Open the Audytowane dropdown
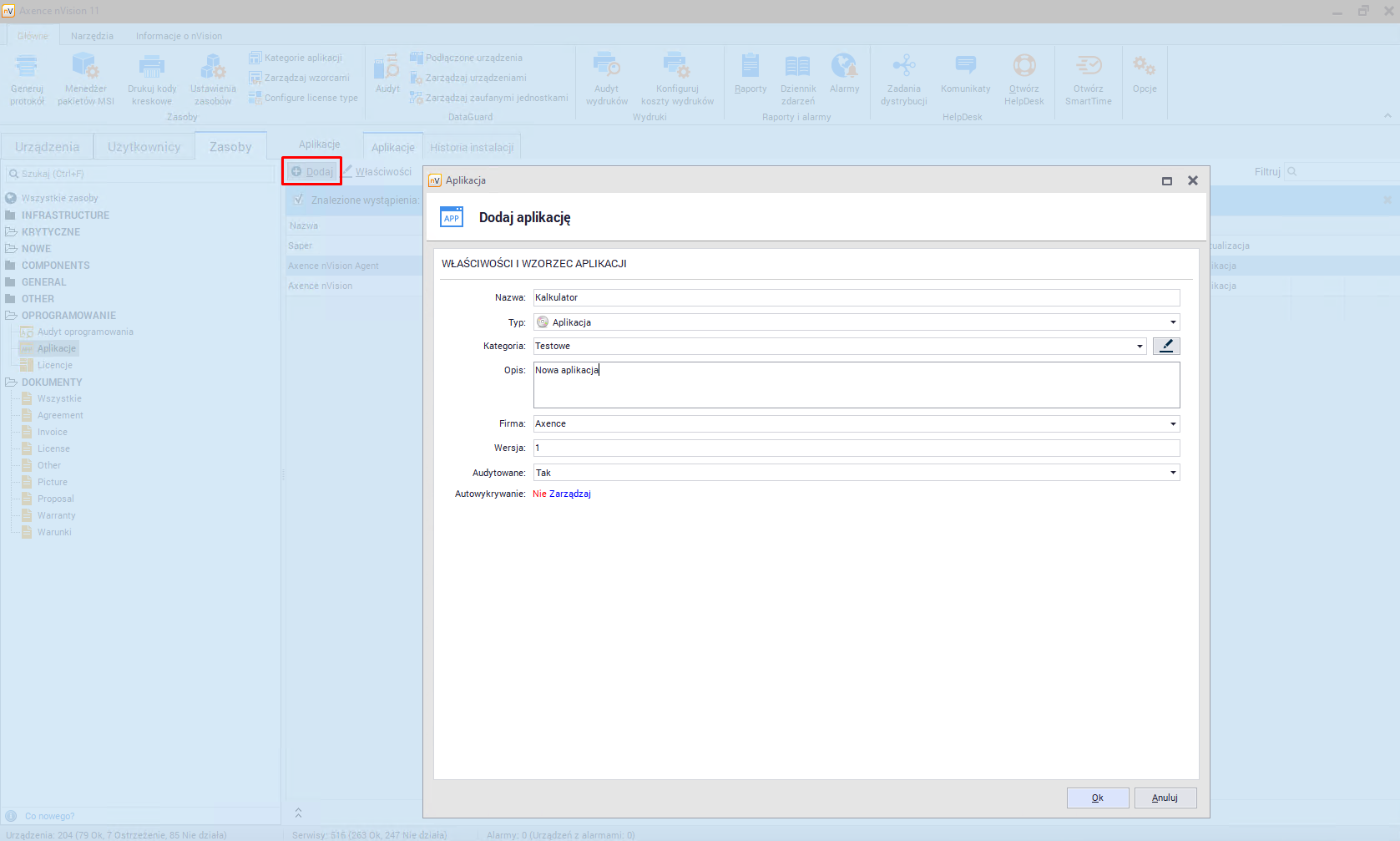The image size is (1400, 841). pyautogui.click(x=1172, y=473)
